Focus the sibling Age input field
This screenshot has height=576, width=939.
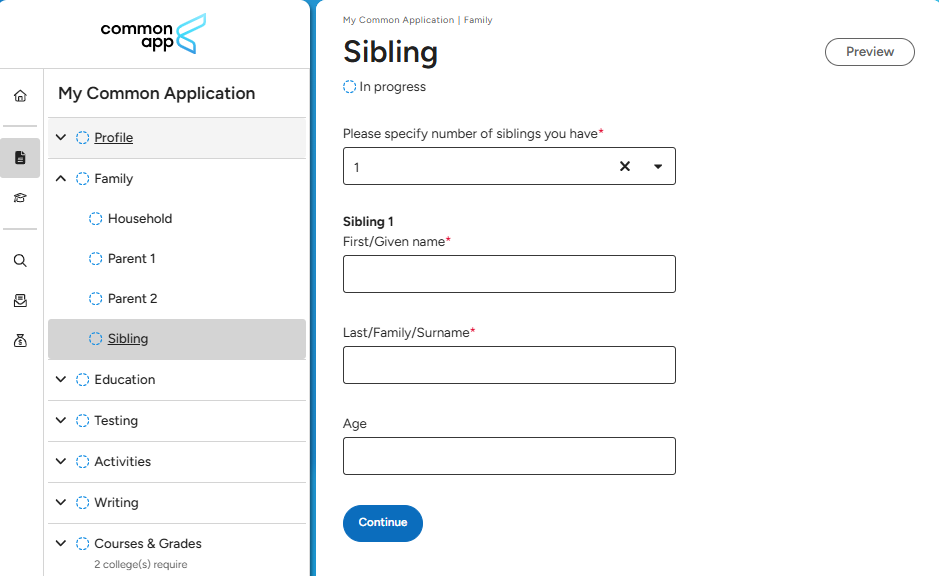point(509,456)
